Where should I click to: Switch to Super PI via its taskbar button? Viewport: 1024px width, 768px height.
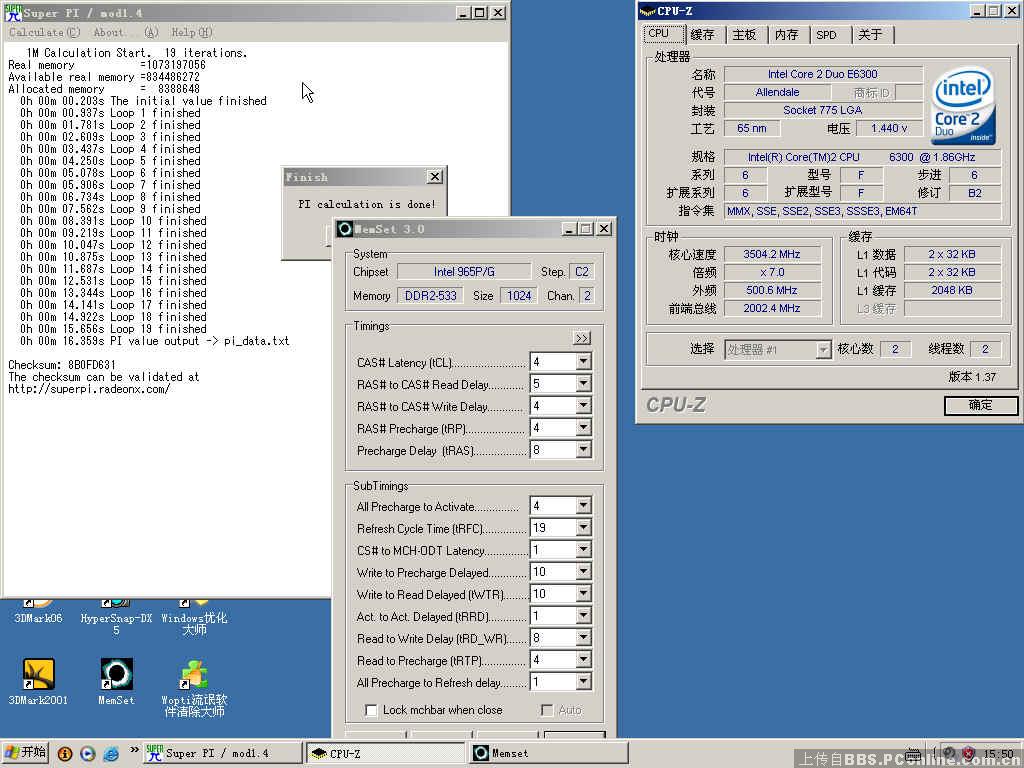pos(222,753)
